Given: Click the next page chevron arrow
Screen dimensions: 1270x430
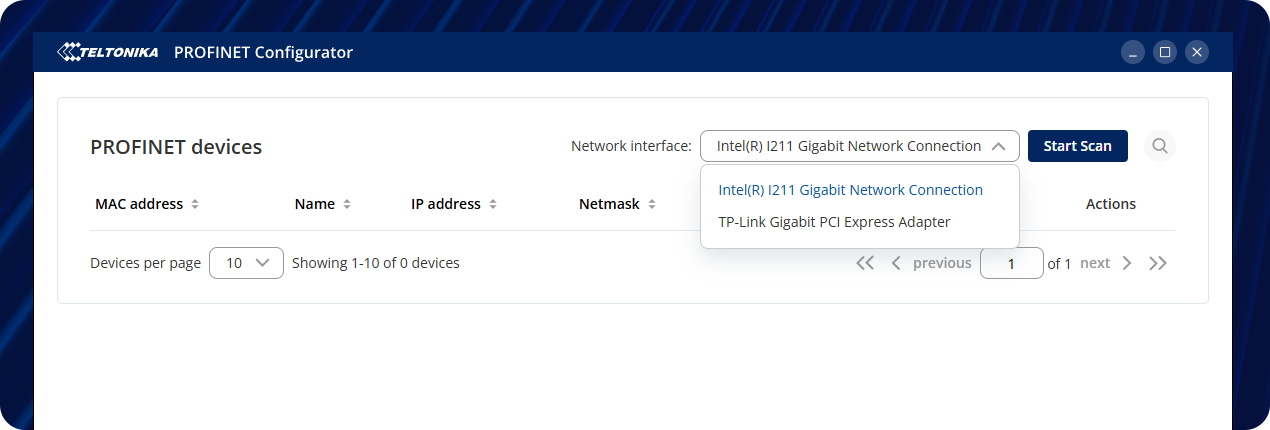Looking at the screenshot, I should point(1127,263).
